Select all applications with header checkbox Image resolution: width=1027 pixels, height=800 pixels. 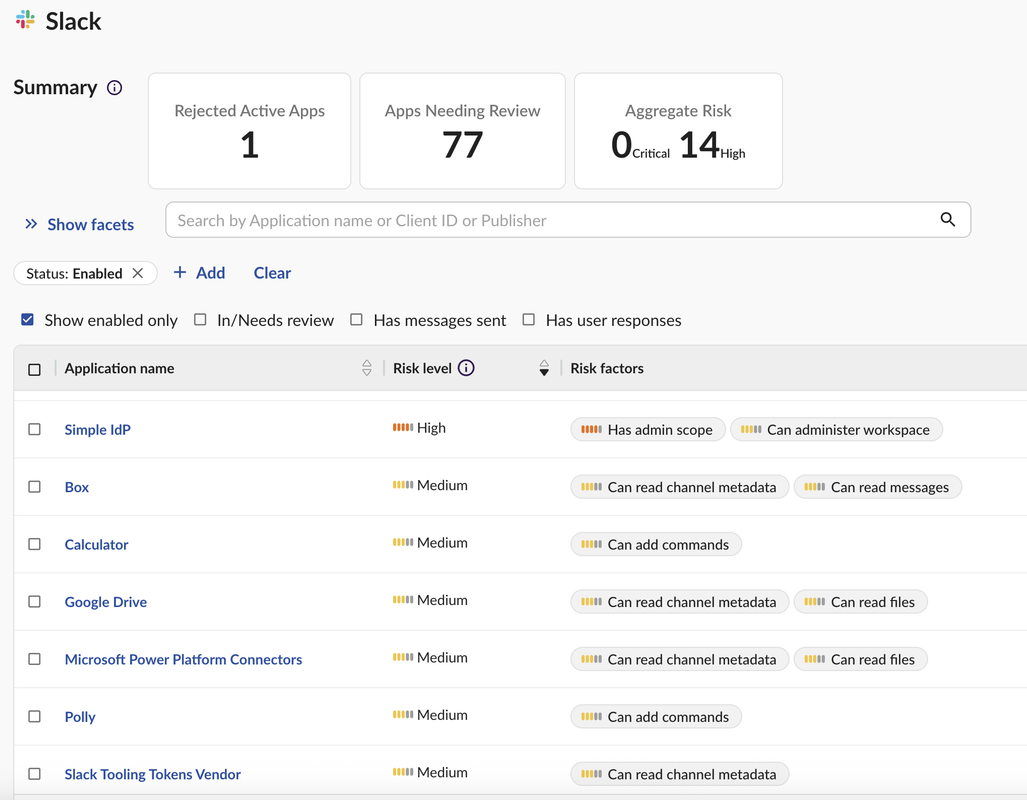35,370
